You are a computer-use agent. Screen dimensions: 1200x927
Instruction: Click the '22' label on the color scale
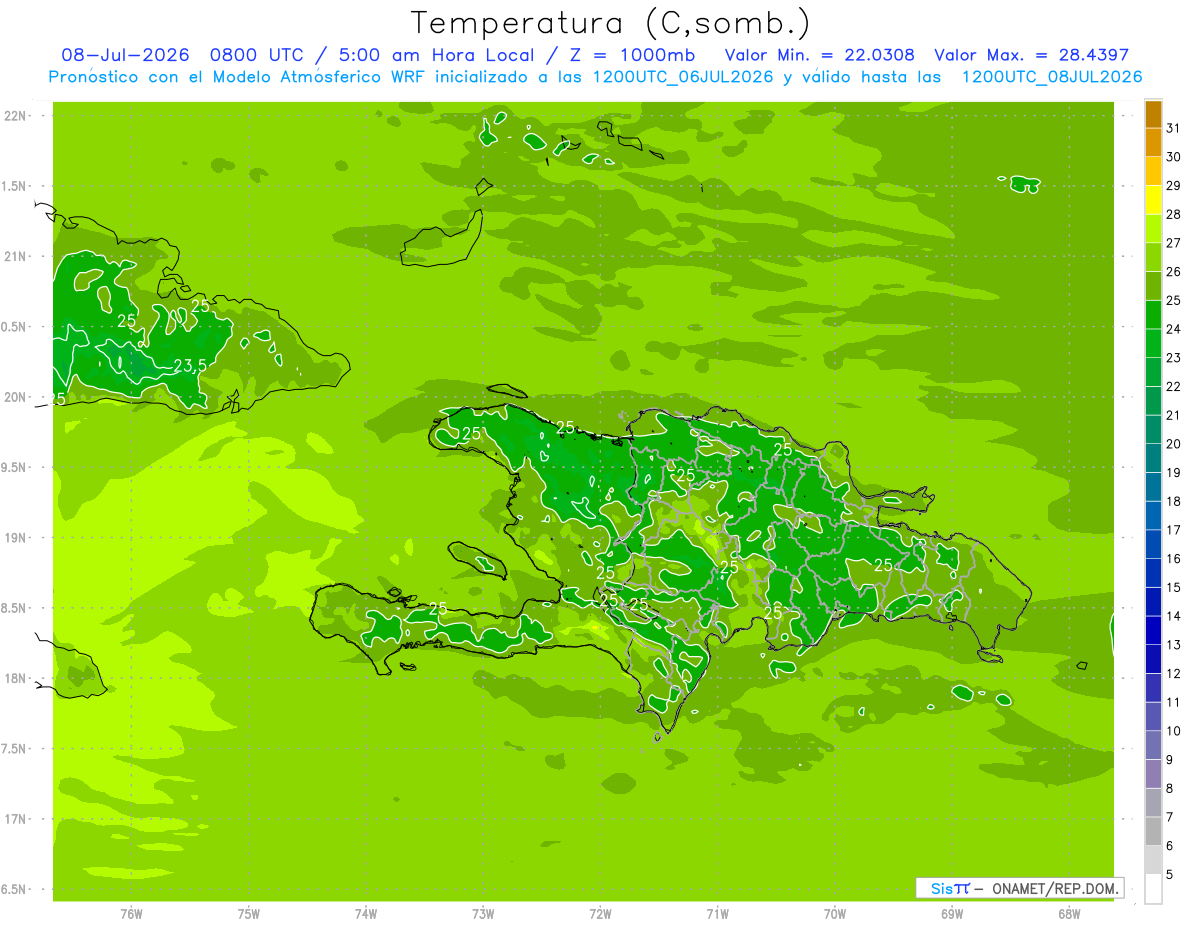pyautogui.click(x=1173, y=386)
